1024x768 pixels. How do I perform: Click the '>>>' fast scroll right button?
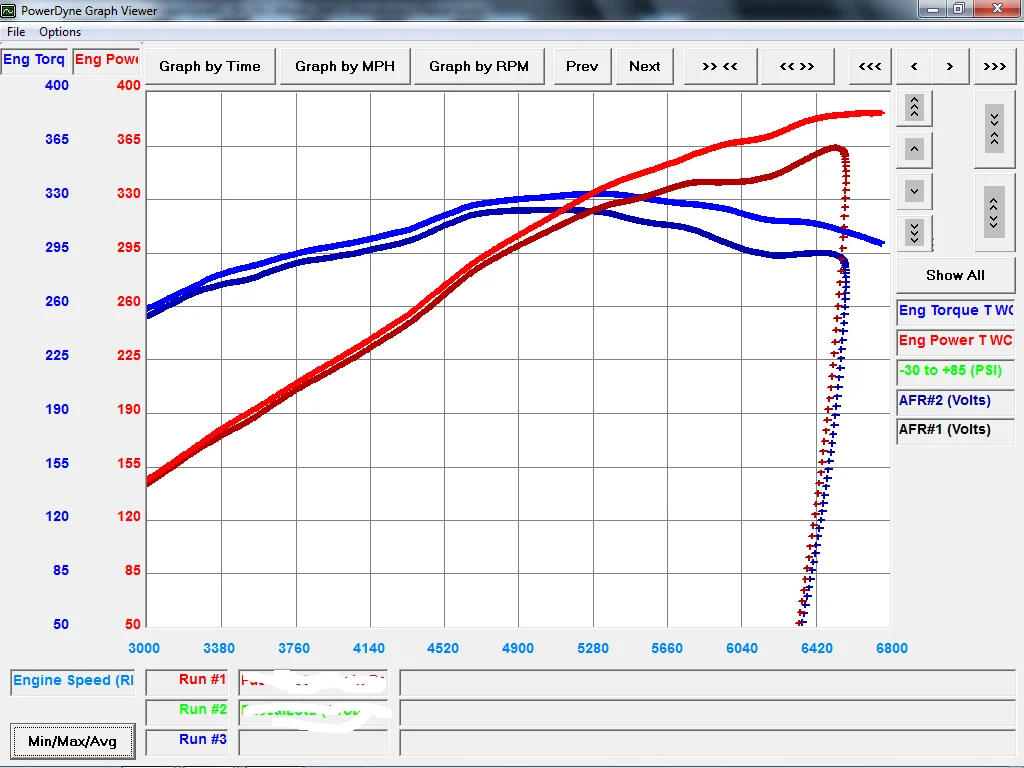(994, 67)
